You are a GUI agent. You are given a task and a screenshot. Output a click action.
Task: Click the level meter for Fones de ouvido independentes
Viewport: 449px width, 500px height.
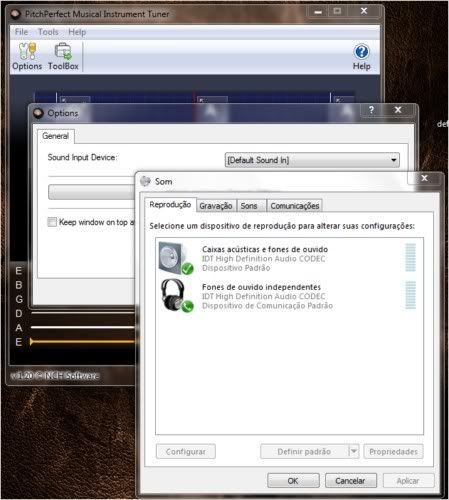tap(410, 295)
